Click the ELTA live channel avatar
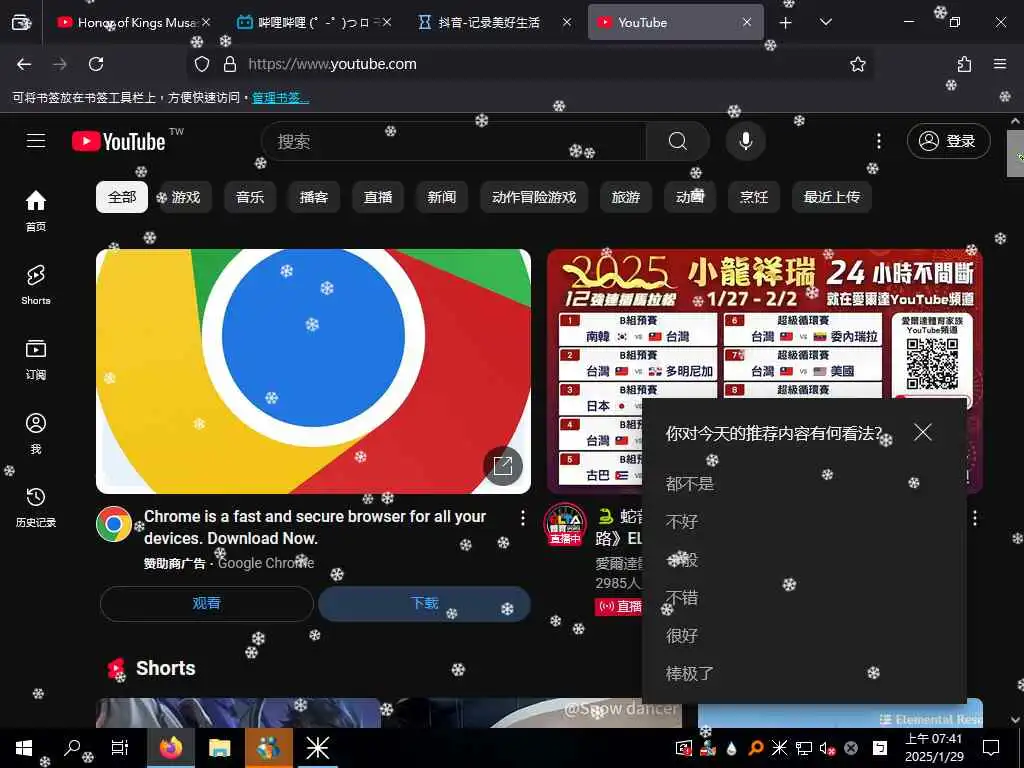Viewport: 1024px width, 768px height. click(x=565, y=524)
